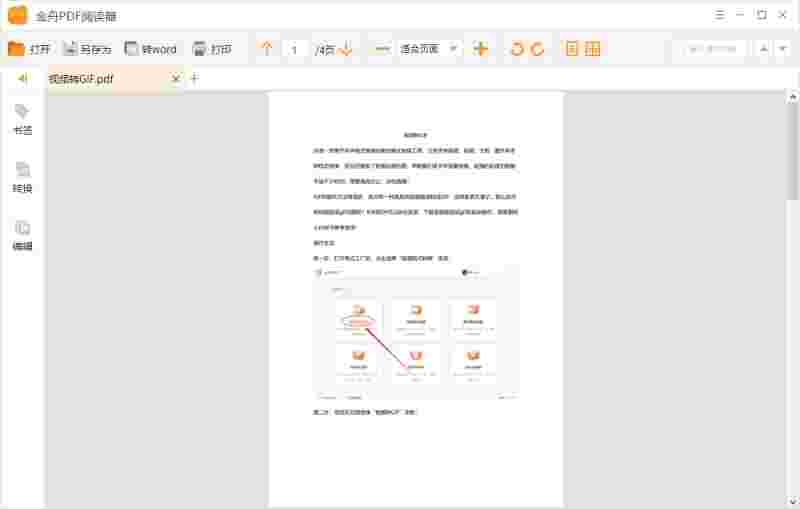Image resolution: width=800 pixels, height=509 pixels.
Task: Open a file with the 打开 folder button
Action: click(x=30, y=49)
